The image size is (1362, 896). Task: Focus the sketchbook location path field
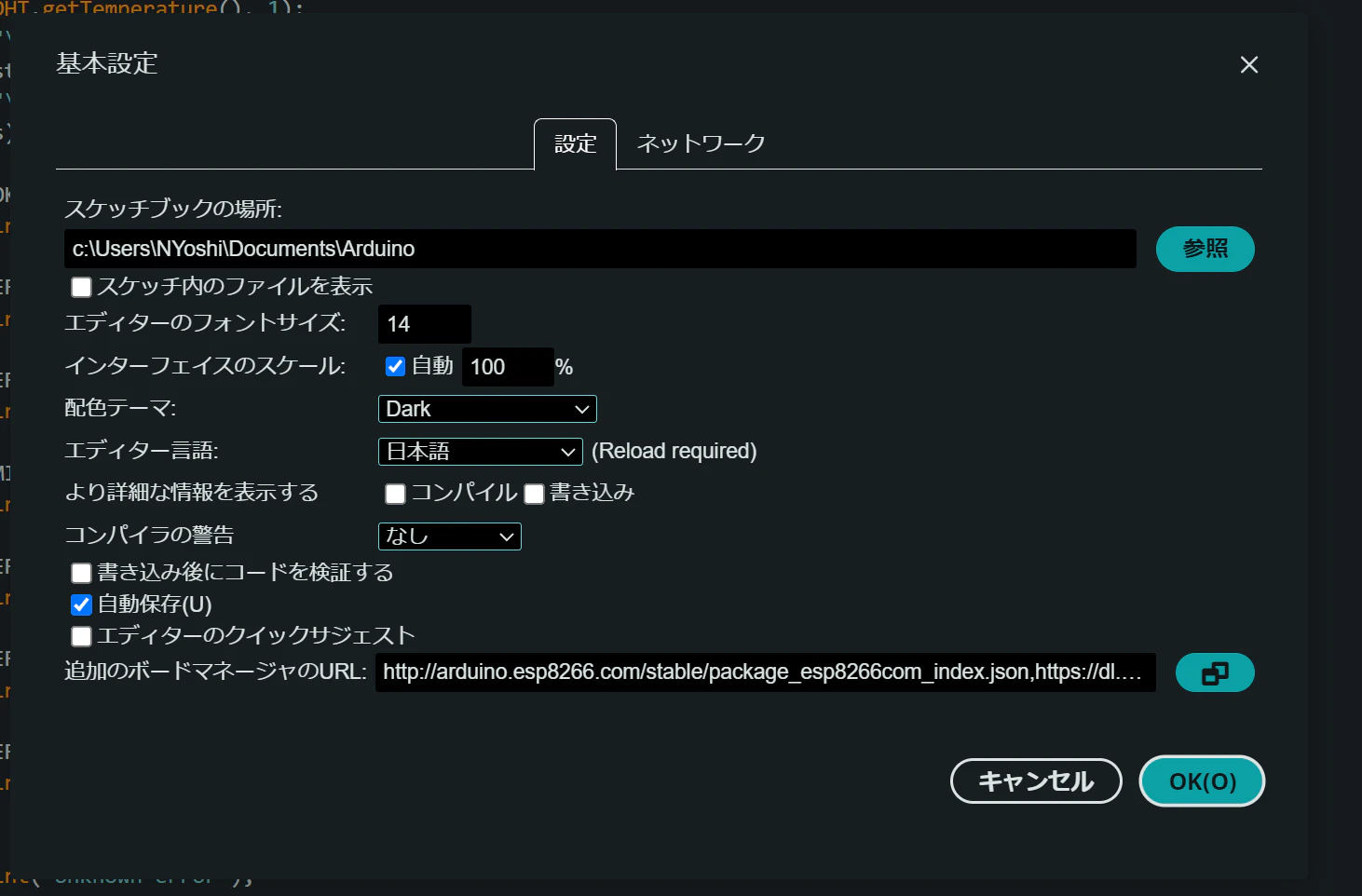pos(600,249)
